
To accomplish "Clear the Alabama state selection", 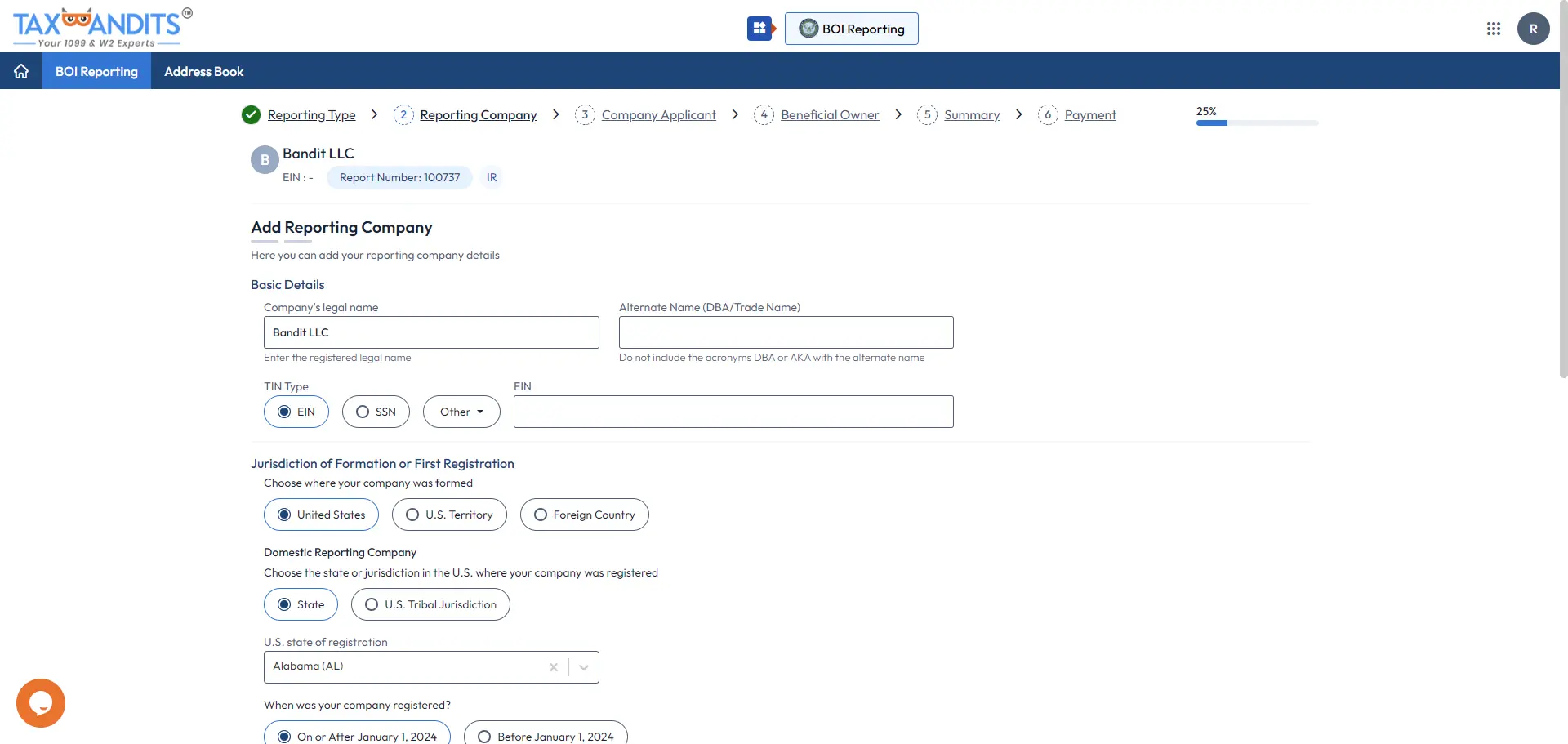I will pos(553,667).
